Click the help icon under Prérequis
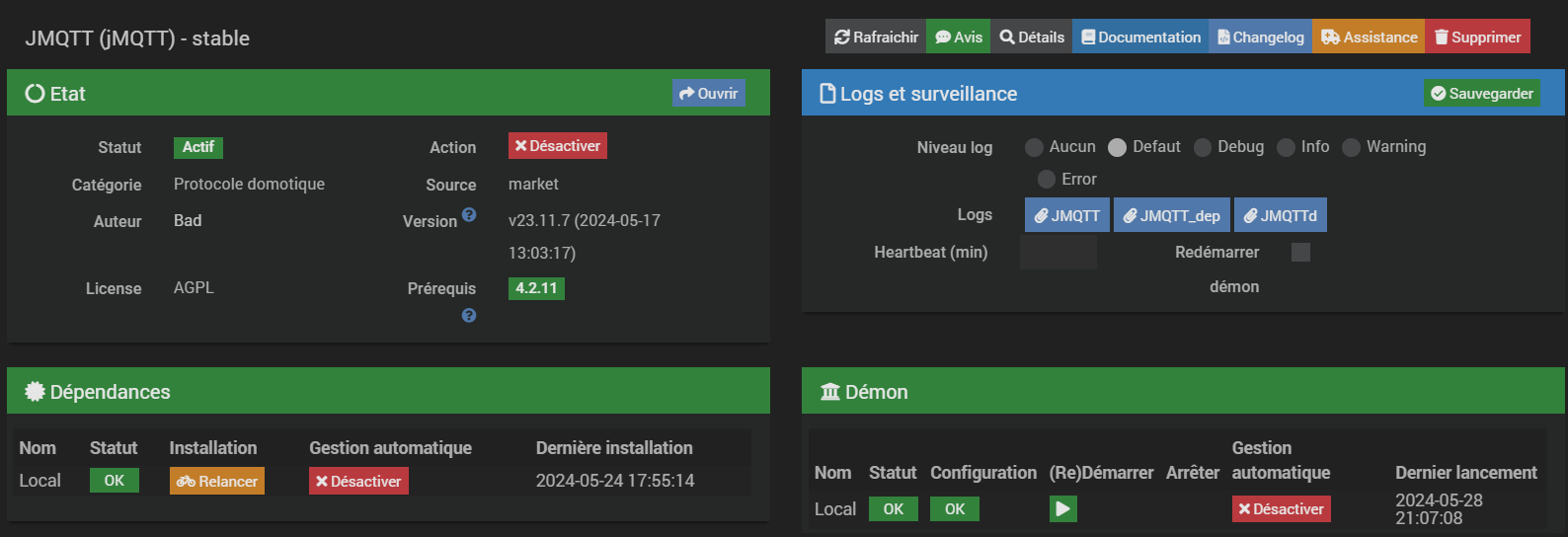1568x537 pixels. click(469, 315)
